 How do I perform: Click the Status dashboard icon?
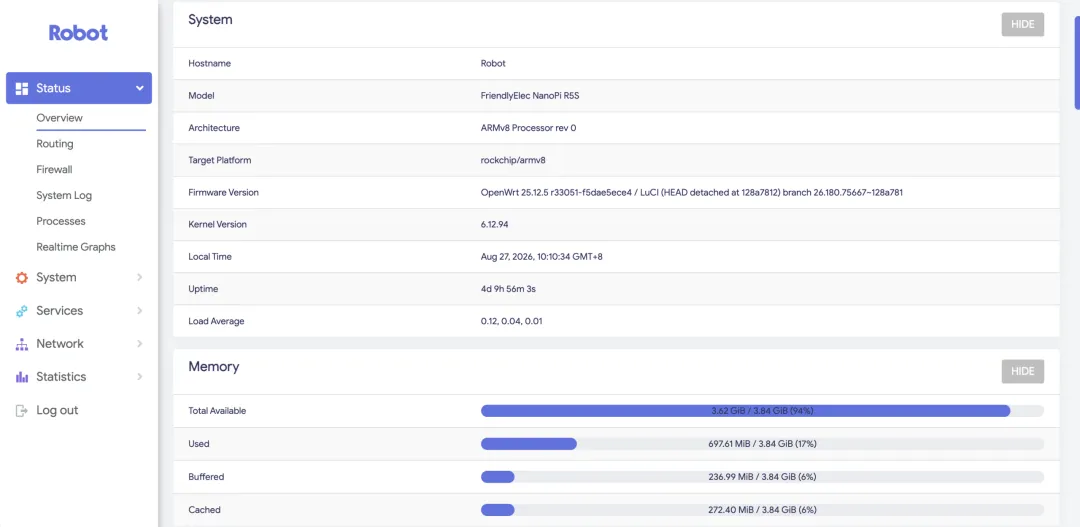click(x=22, y=88)
